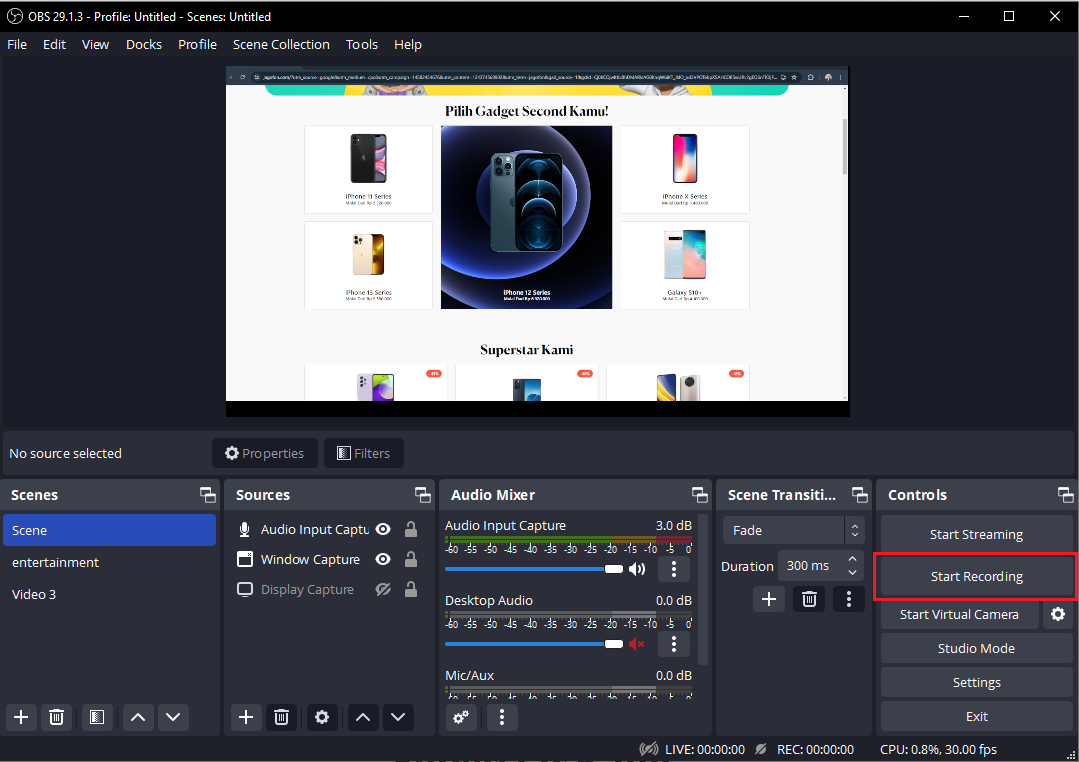Open source Filters button
Viewport: 1079px width, 762px height.
pyautogui.click(x=363, y=453)
